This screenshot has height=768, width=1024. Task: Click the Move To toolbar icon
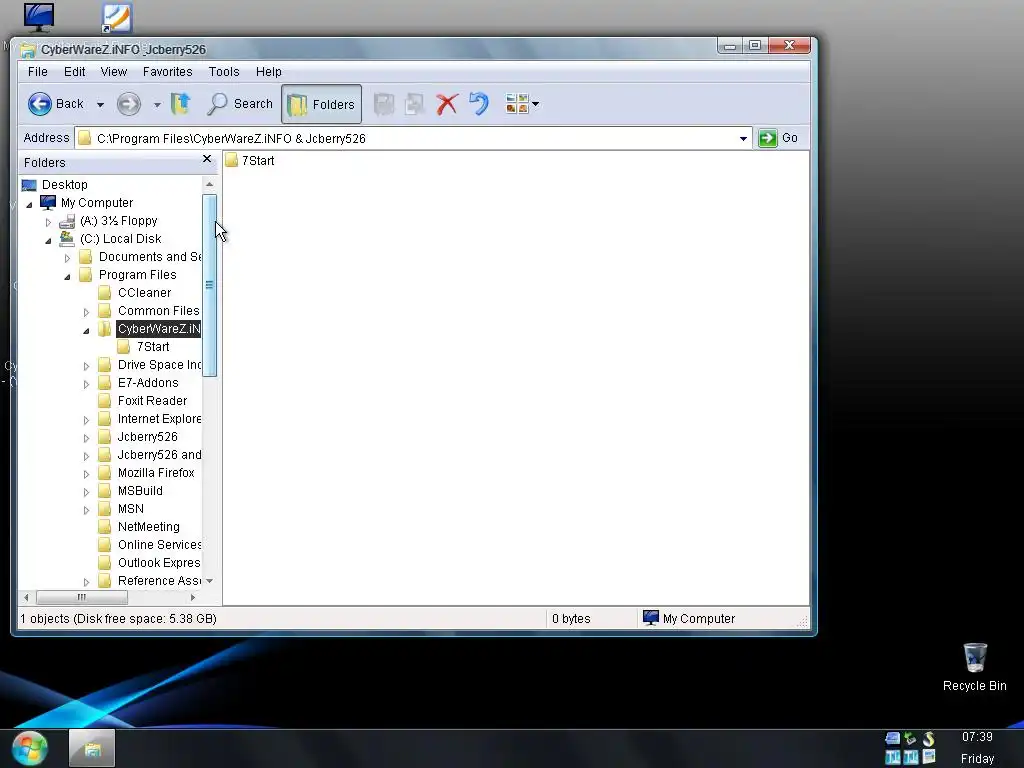coord(384,104)
